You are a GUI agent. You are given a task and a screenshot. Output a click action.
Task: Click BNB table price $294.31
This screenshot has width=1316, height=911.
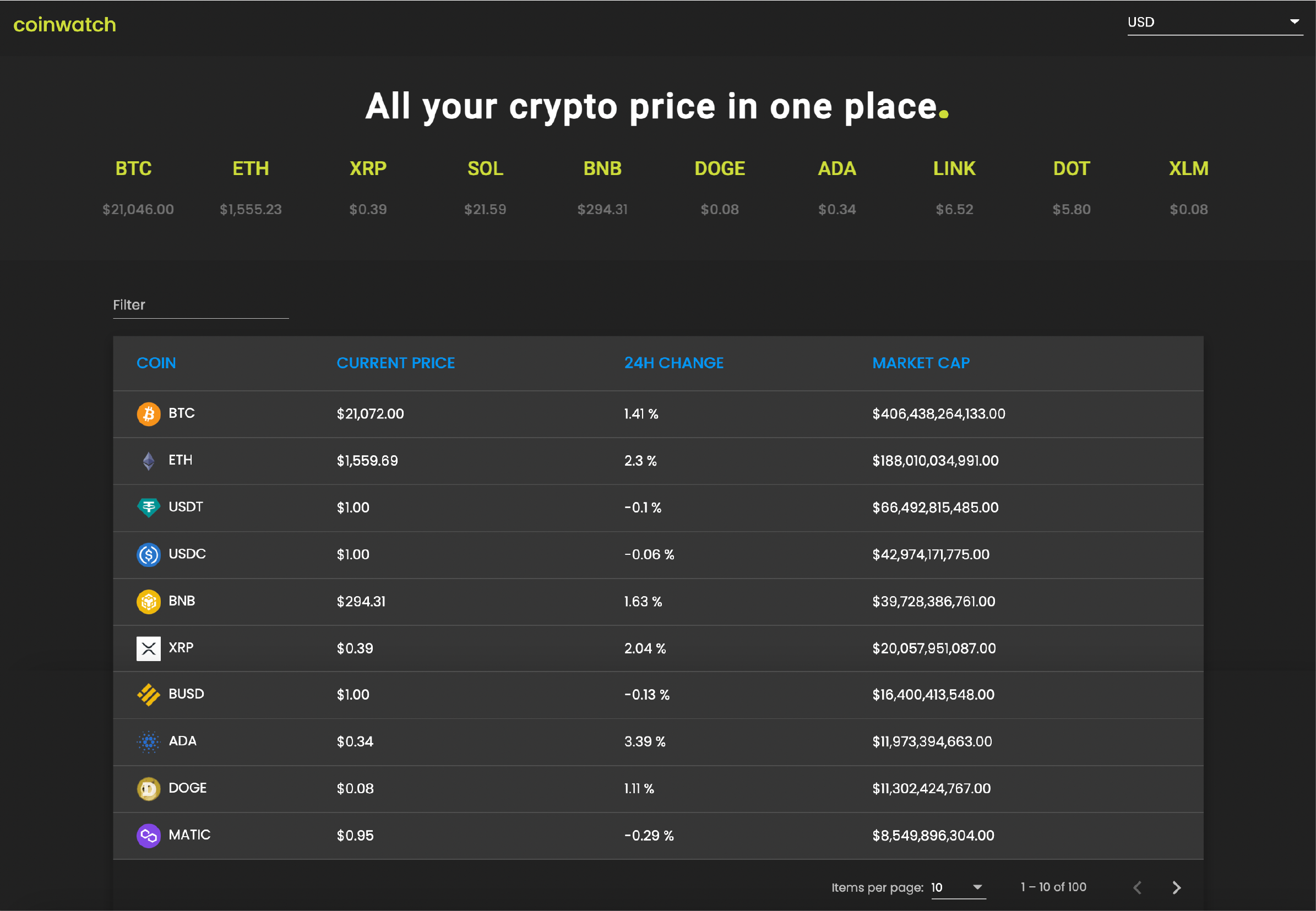pyautogui.click(x=361, y=602)
